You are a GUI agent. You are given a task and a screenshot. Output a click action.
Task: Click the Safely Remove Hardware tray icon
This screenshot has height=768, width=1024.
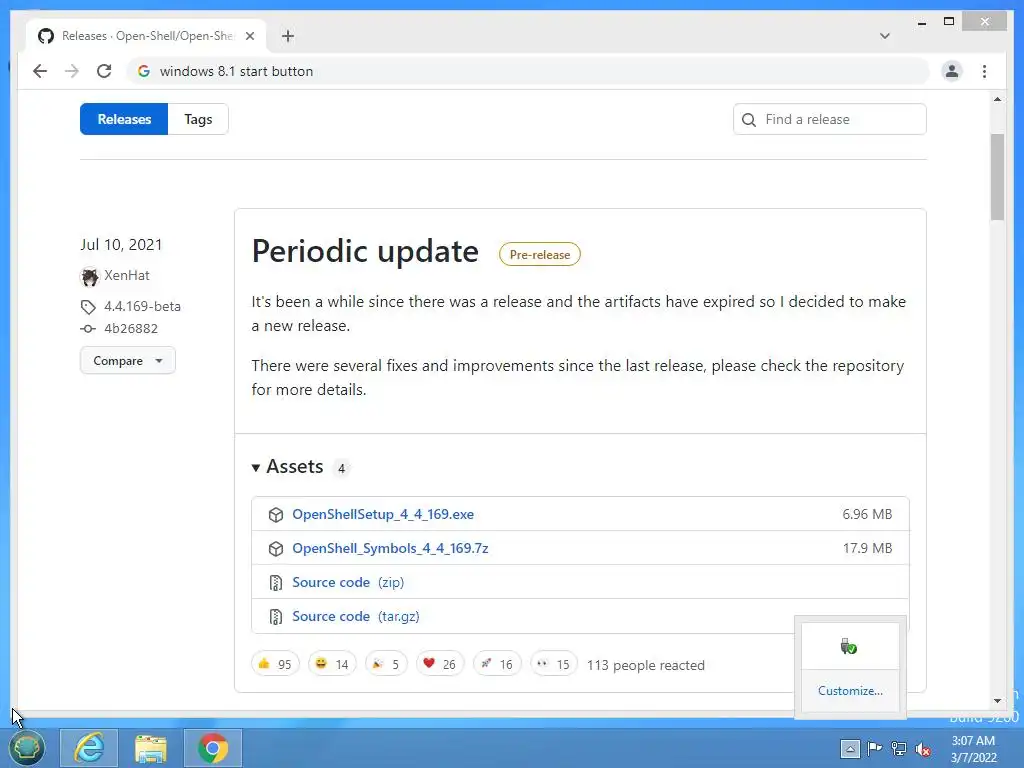coord(848,647)
